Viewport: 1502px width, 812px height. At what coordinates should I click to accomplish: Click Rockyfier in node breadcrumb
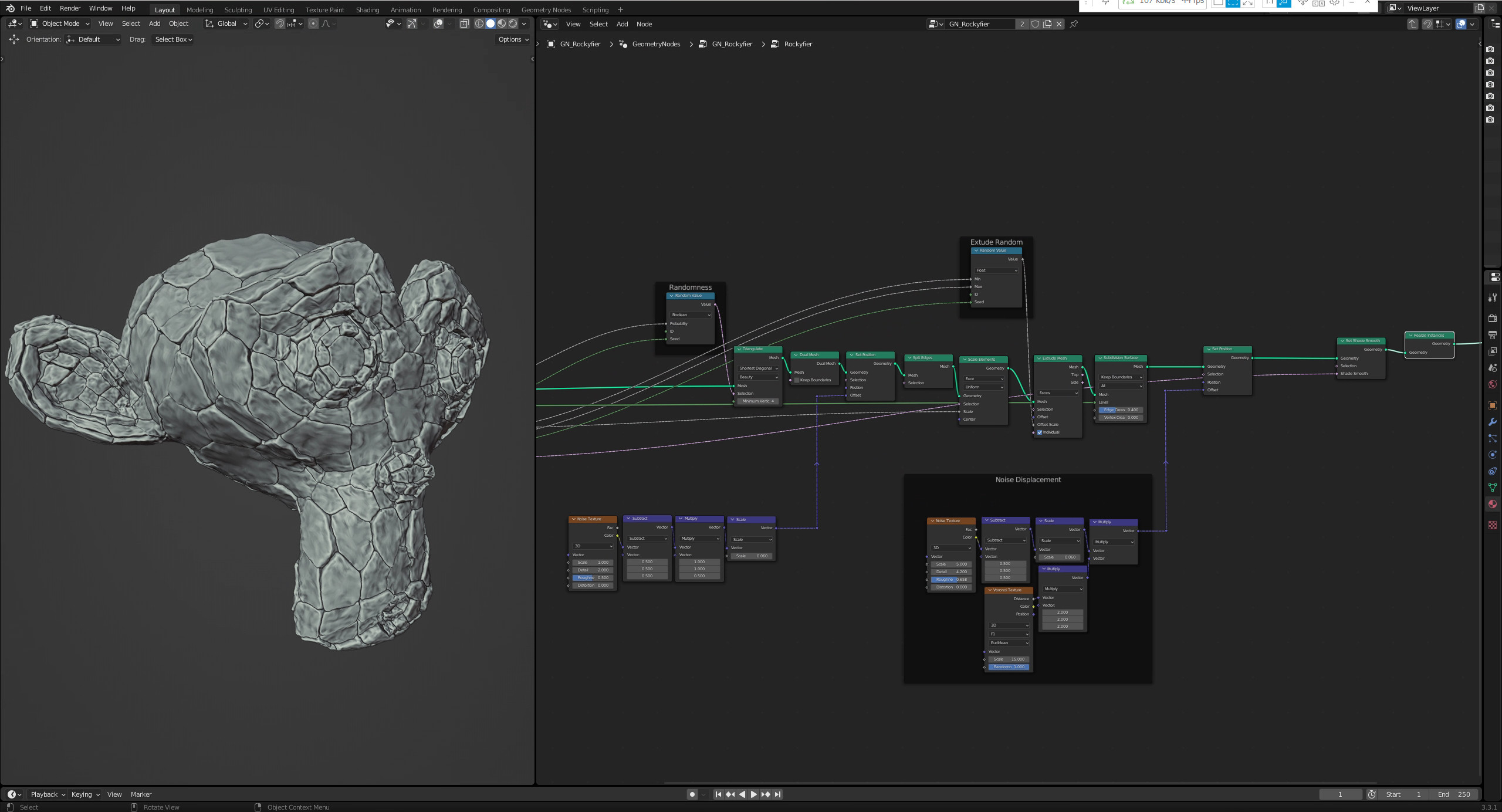[x=798, y=44]
